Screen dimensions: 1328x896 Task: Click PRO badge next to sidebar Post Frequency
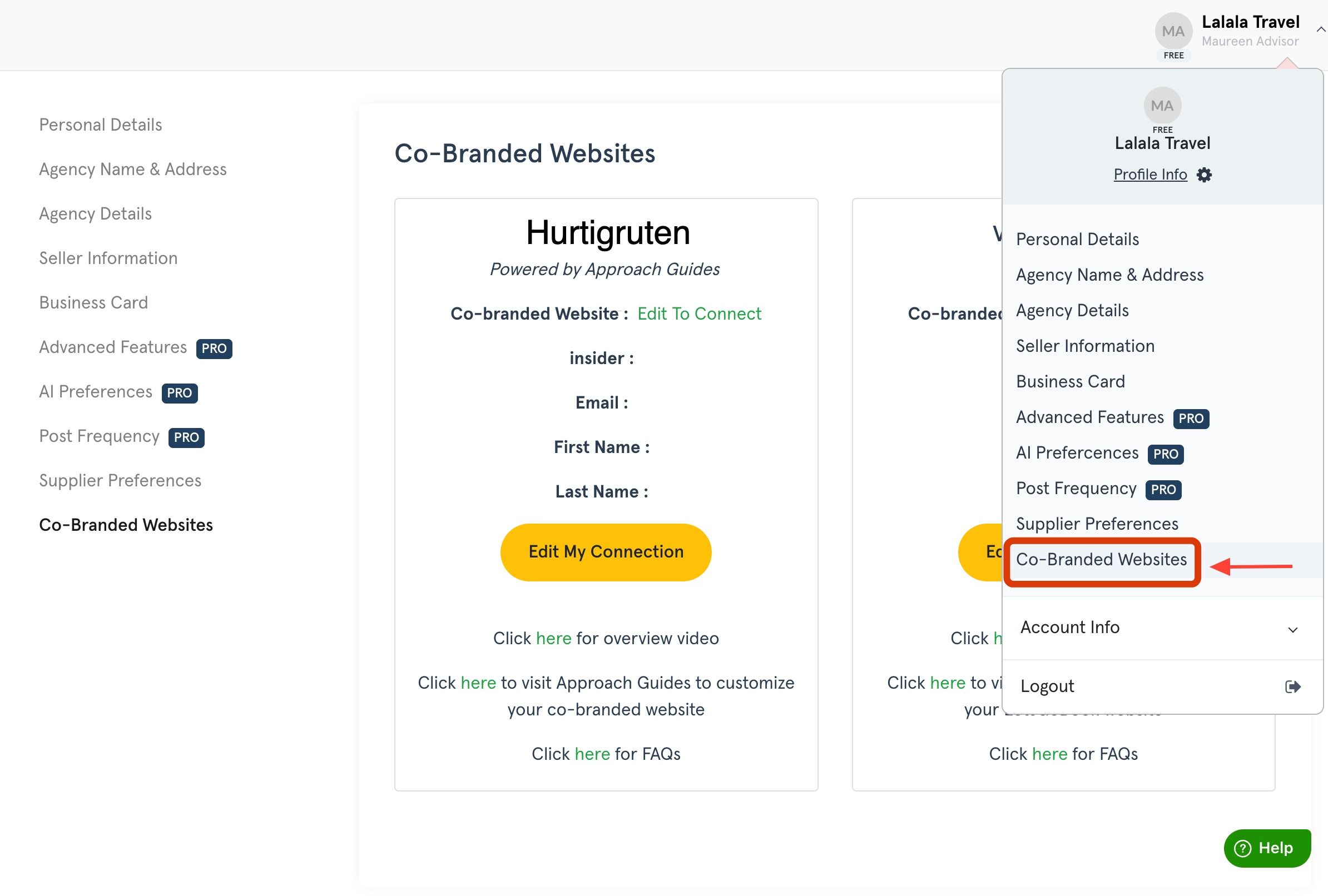[x=186, y=437]
